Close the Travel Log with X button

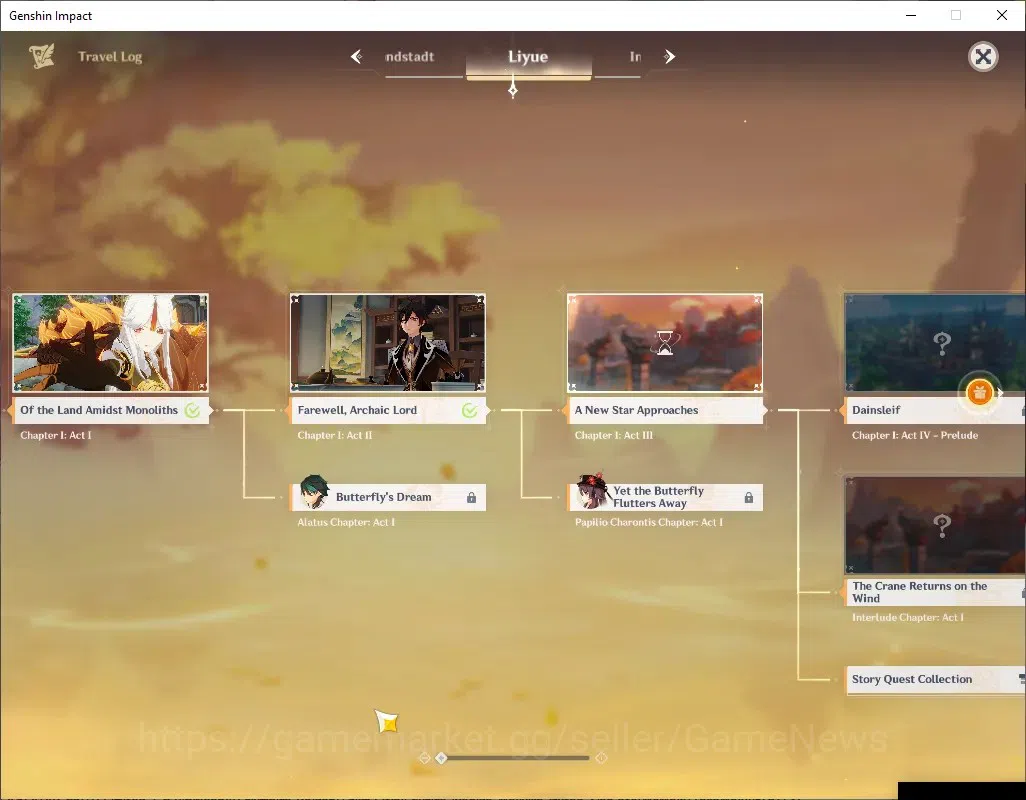[983, 57]
